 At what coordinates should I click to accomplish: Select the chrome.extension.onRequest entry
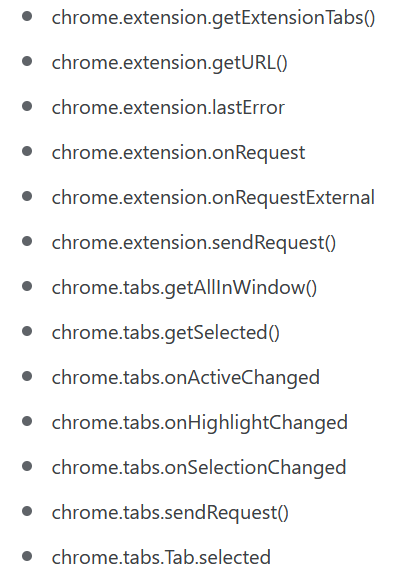click(178, 153)
